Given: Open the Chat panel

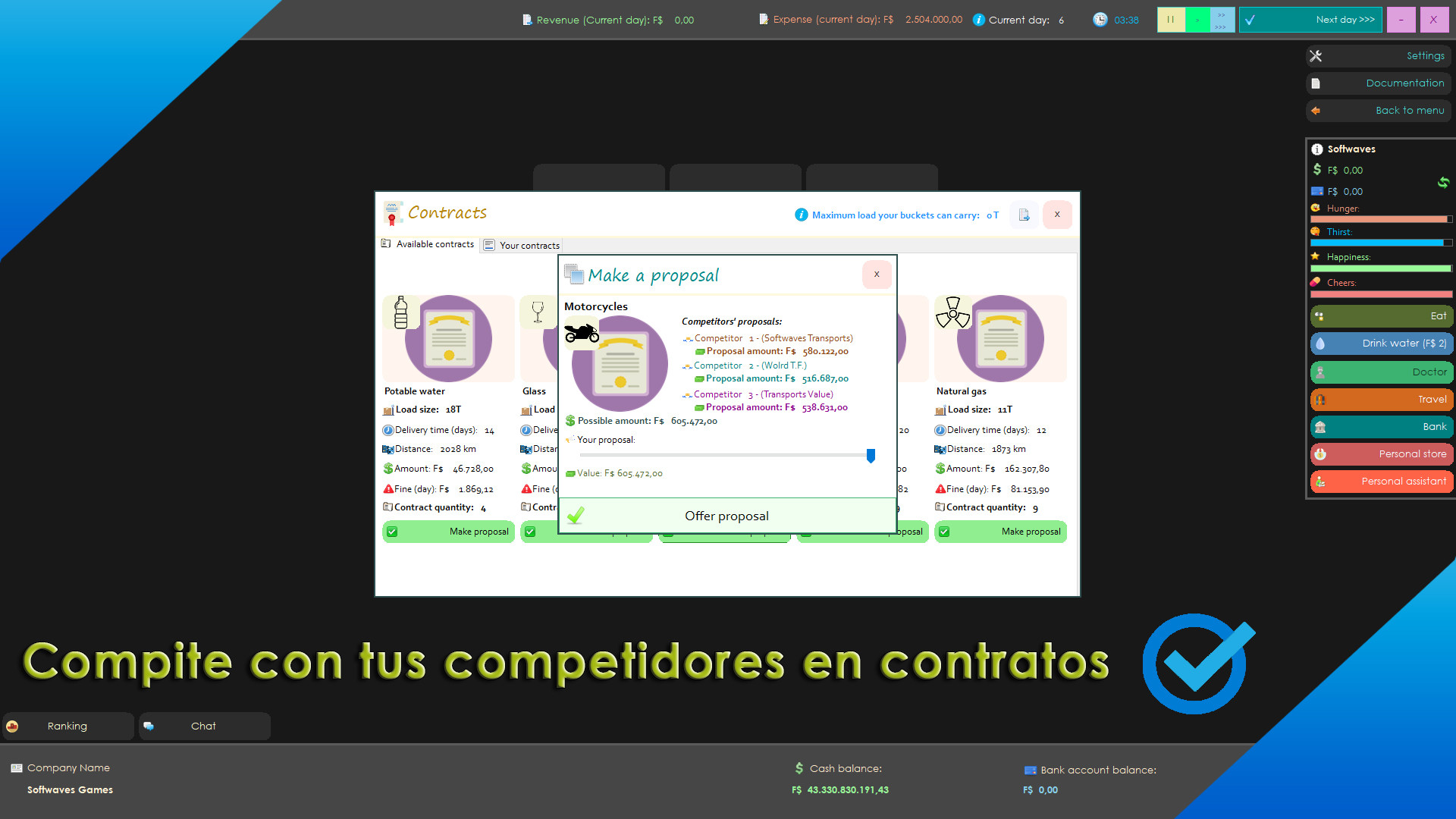Looking at the screenshot, I should coord(203,726).
